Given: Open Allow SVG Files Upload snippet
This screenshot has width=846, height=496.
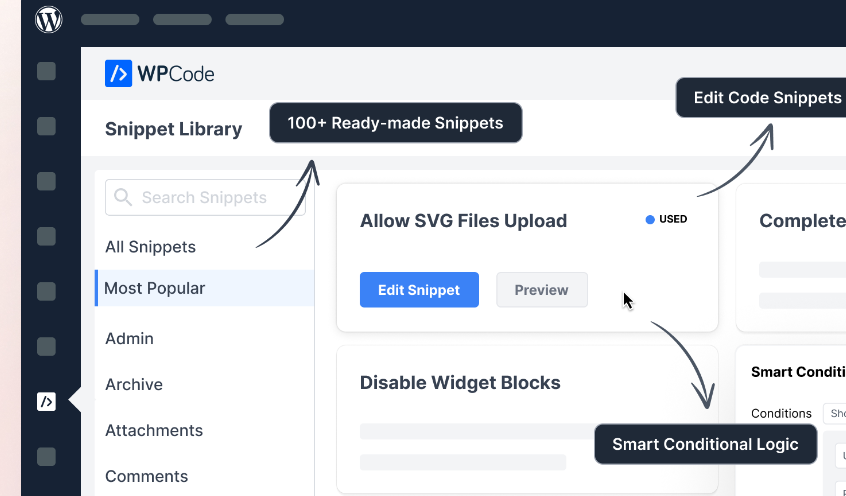Looking at the screenshot, I should tap(463, 221).
